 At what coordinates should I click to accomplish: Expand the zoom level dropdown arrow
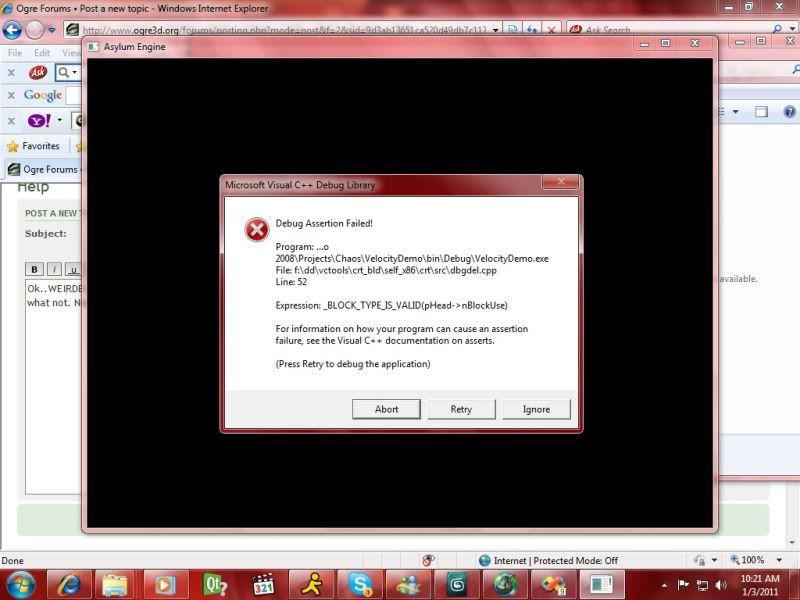pyautogui.click(x=779, y=560)
